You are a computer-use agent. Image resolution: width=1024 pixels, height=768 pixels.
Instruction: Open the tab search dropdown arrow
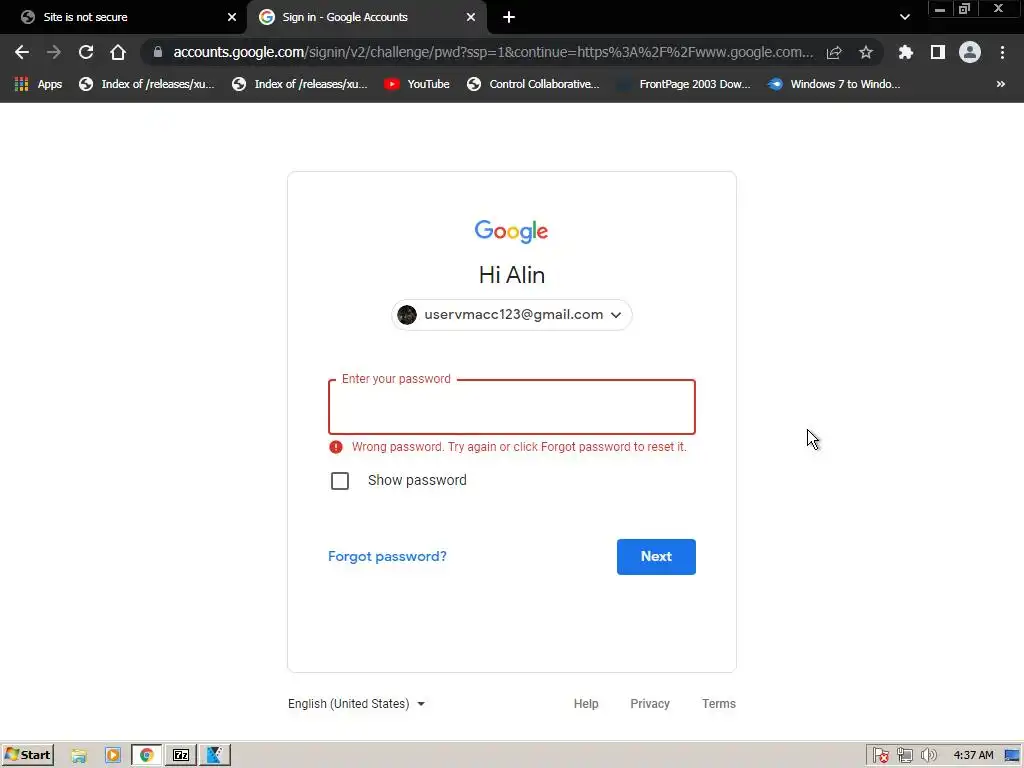pyautogui.click(x=904, y=17)
